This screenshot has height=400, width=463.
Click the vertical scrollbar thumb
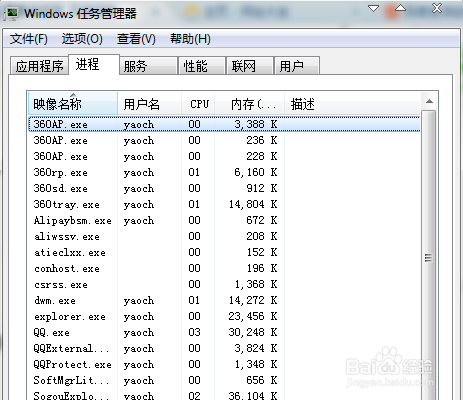coord(429,257)
